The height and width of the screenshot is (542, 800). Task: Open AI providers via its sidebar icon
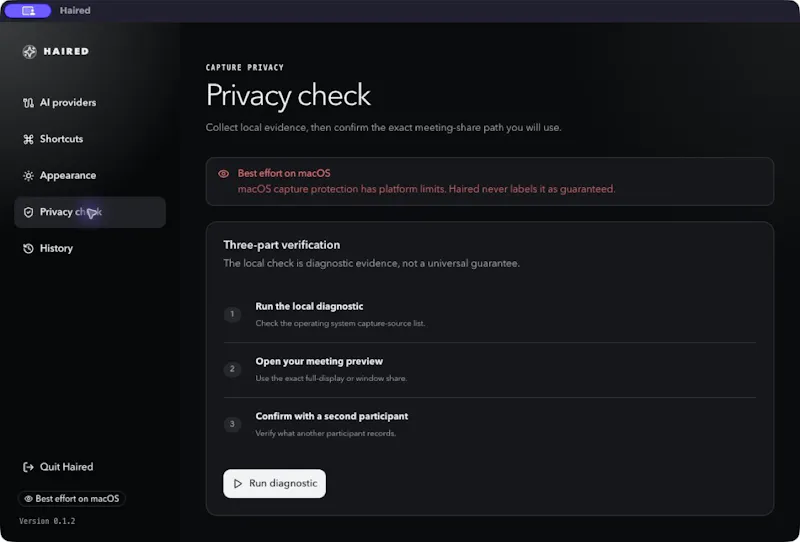tap(28, 103)
